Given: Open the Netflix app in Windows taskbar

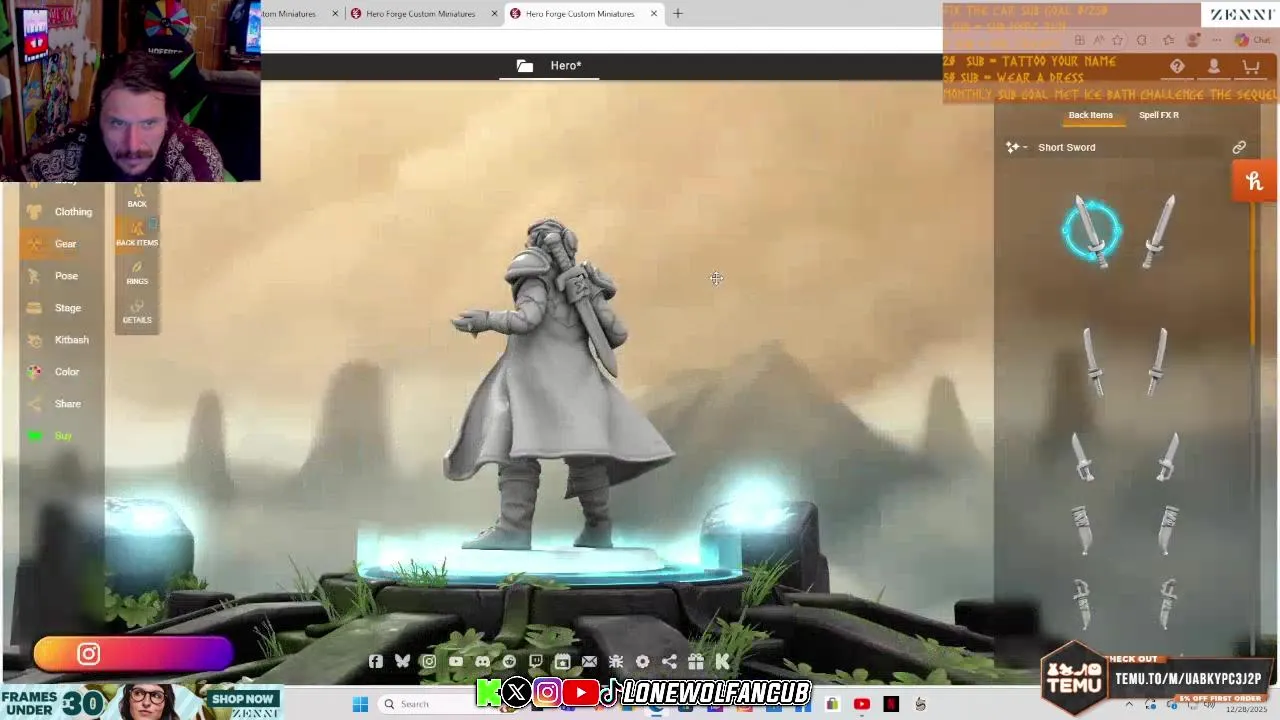Looking at the screenshot, I should click(x=891, y=704).
